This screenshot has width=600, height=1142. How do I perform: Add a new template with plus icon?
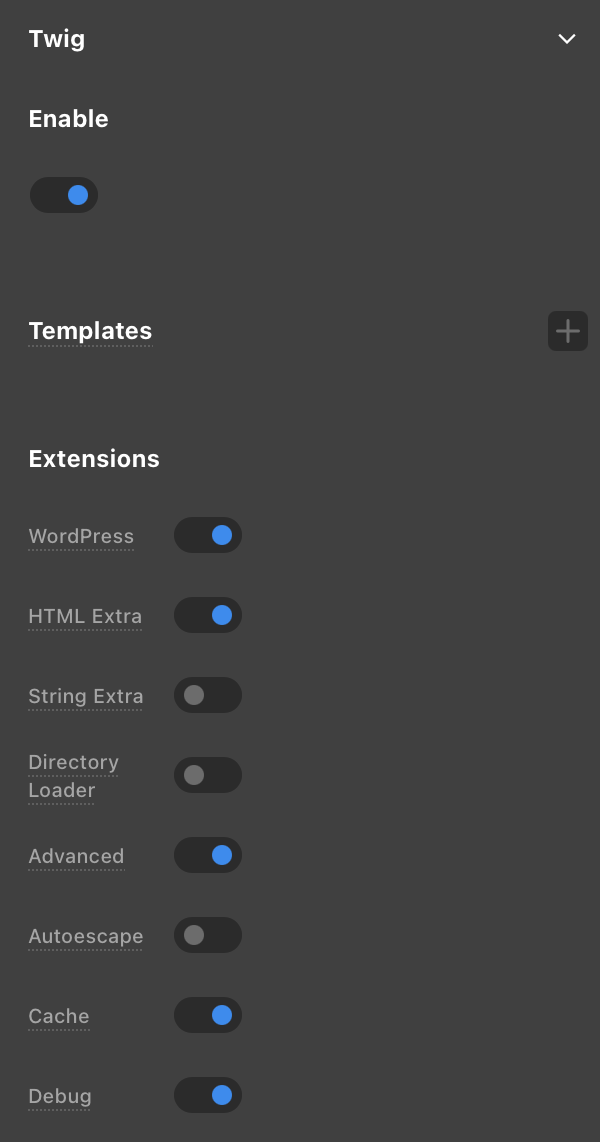tap(567, 331)
